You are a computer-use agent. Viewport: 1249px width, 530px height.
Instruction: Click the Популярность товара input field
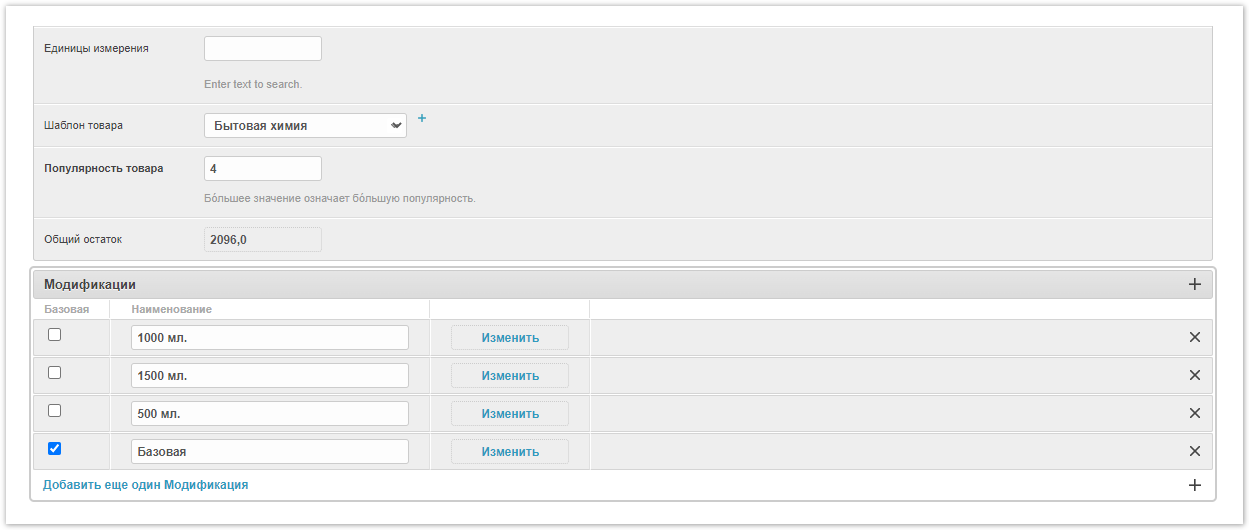tap(263, 168)
